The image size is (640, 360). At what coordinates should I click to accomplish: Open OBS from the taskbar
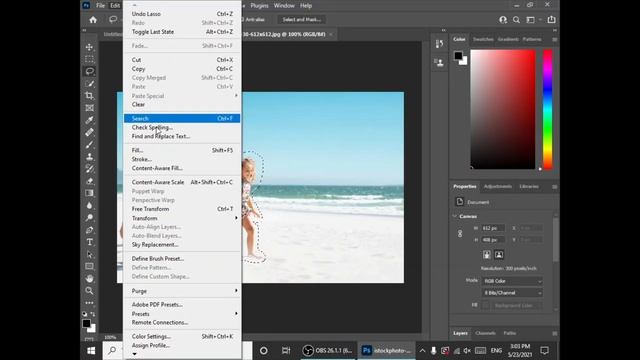pos(328,351)
